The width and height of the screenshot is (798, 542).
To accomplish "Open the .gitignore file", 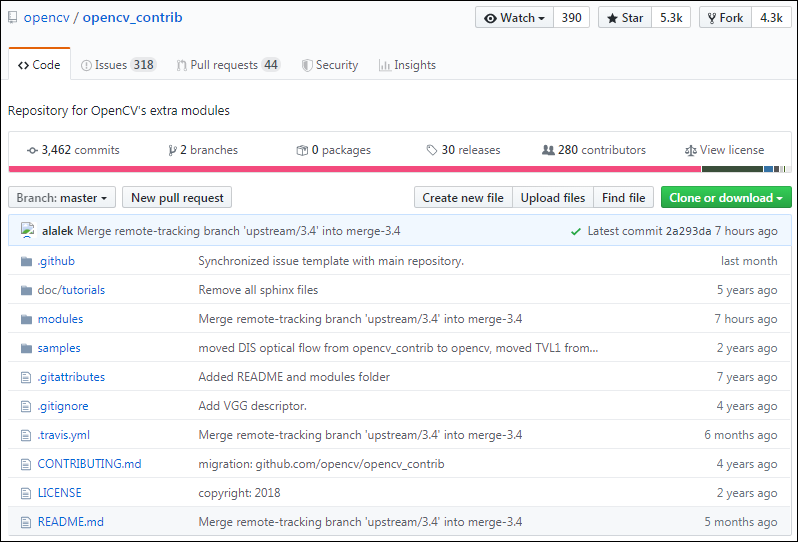I will (x=63, y=406).
